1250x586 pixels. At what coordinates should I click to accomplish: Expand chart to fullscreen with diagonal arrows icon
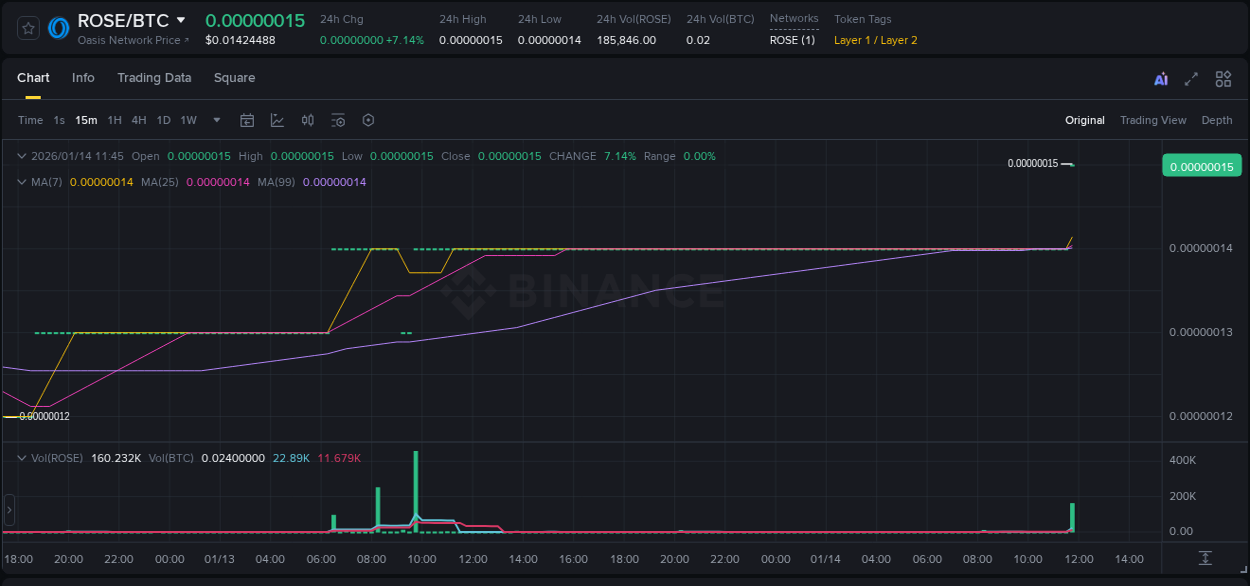coord(1191,78)
